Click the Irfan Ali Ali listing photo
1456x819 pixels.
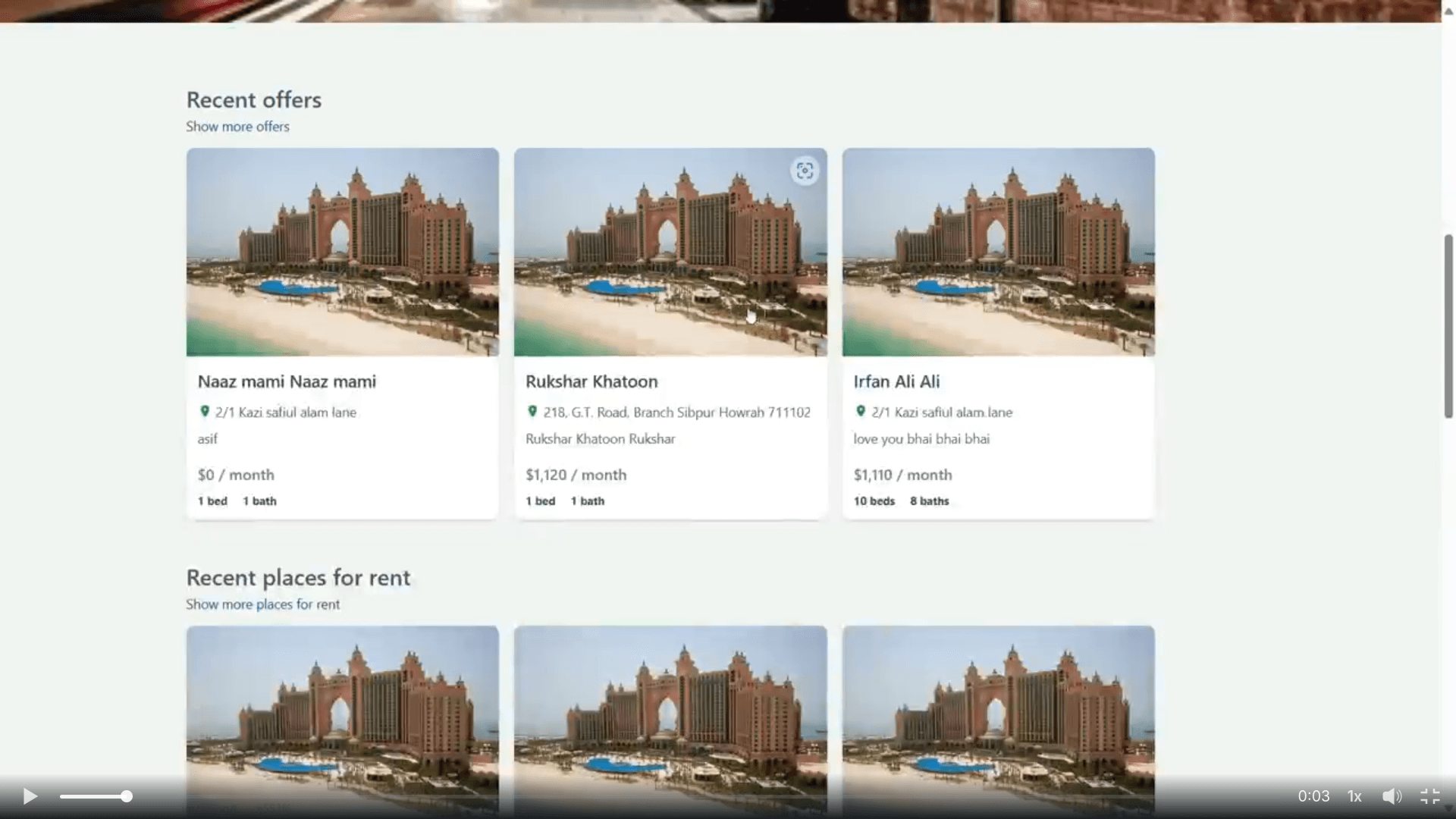(x=999, y=252)
